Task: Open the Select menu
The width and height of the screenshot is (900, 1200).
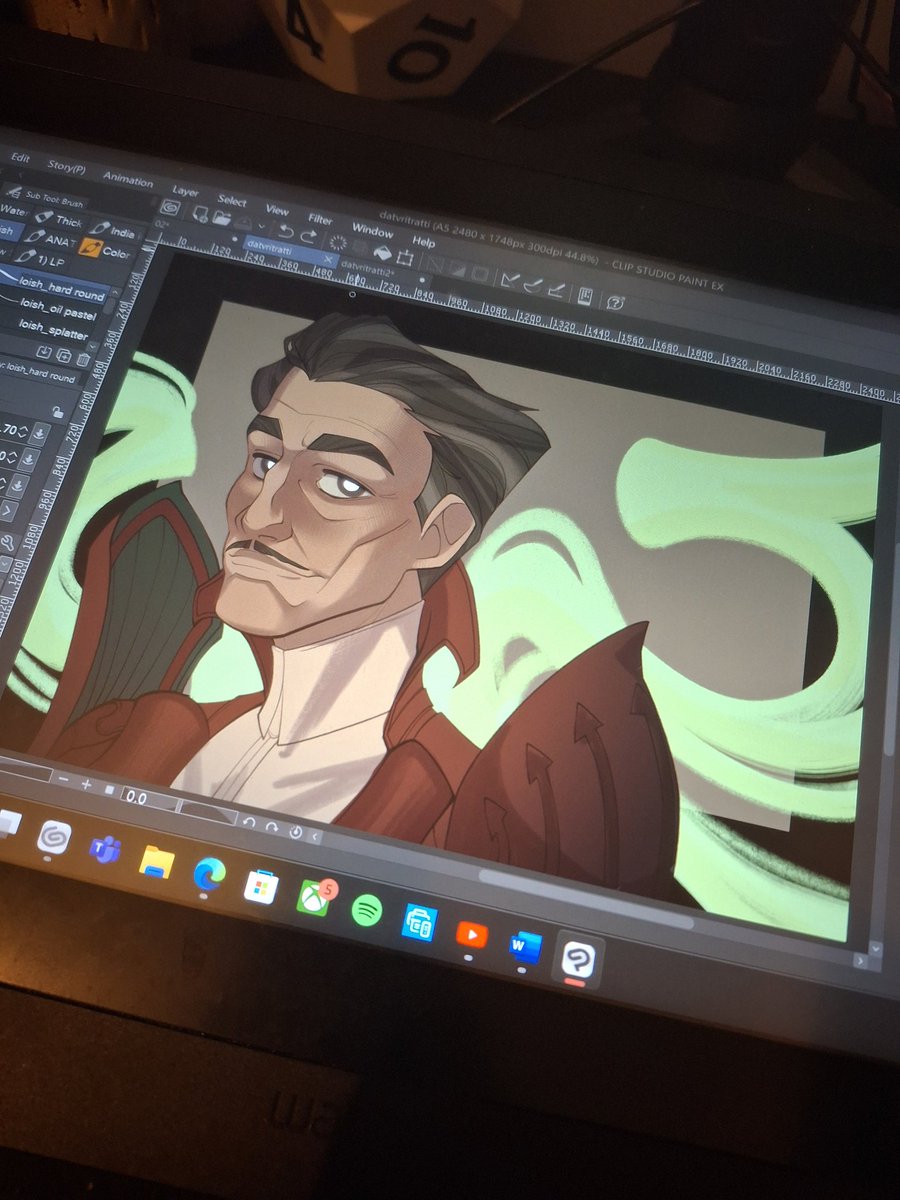Action: tap(232, 200)
